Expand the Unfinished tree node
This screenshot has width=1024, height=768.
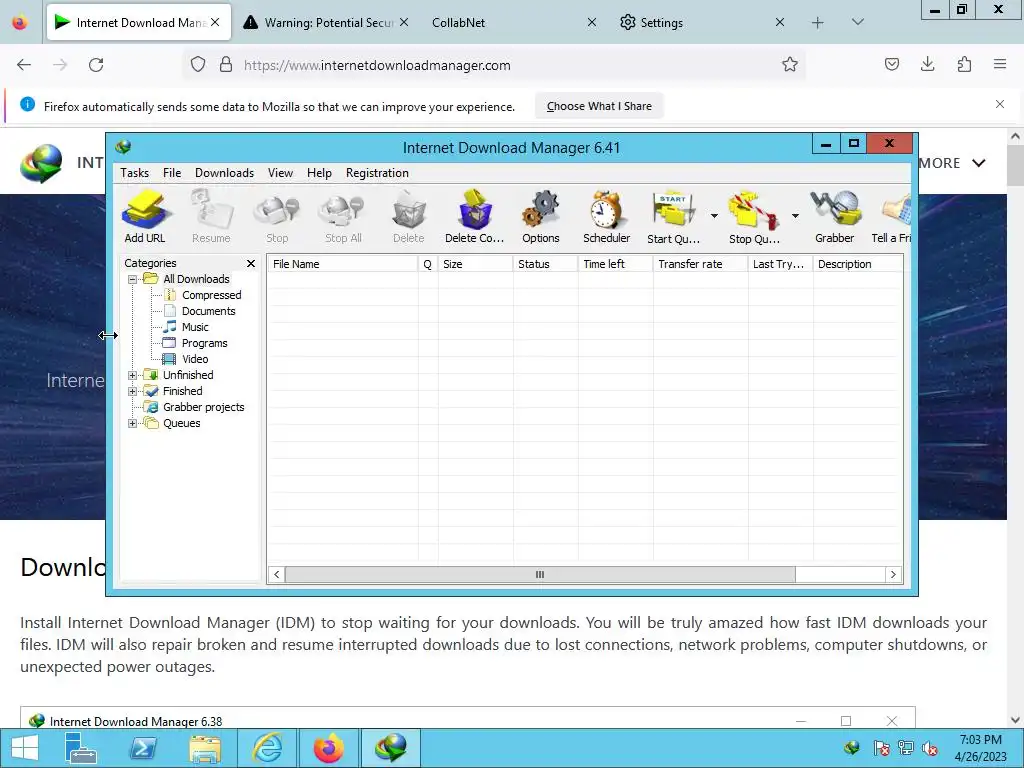point(133,375)
